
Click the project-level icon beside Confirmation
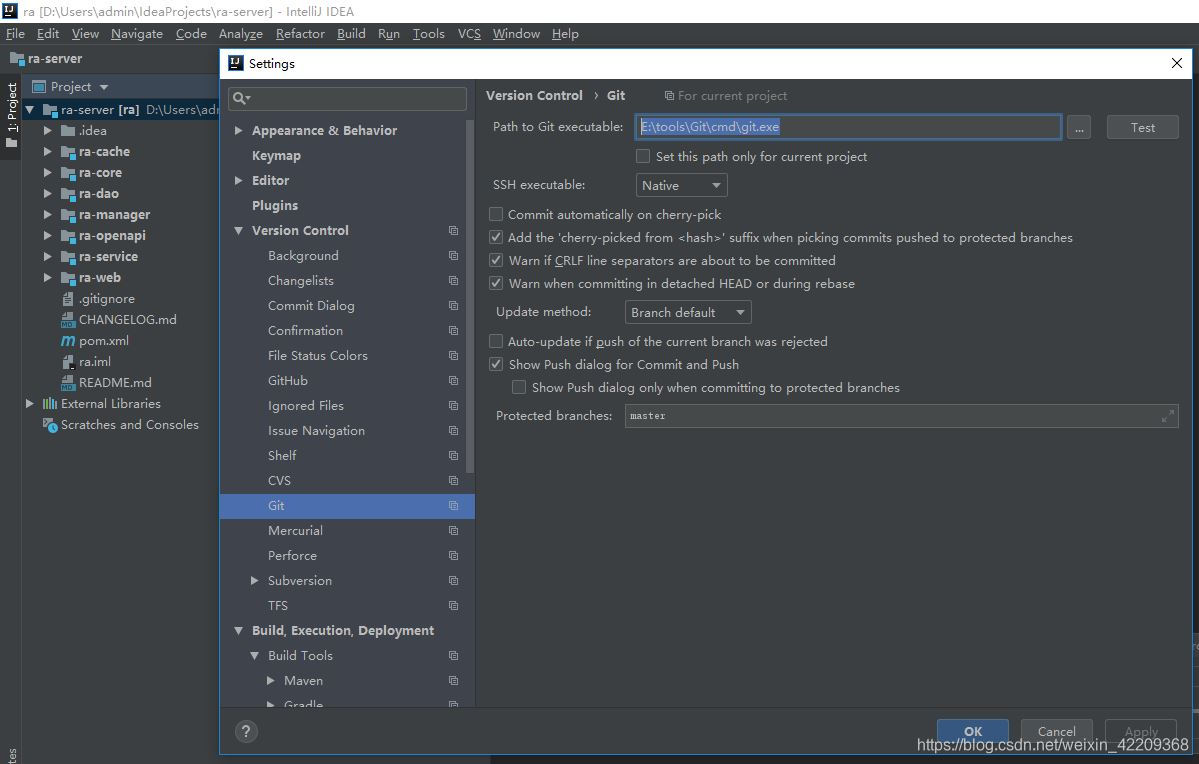pos(453,330)
